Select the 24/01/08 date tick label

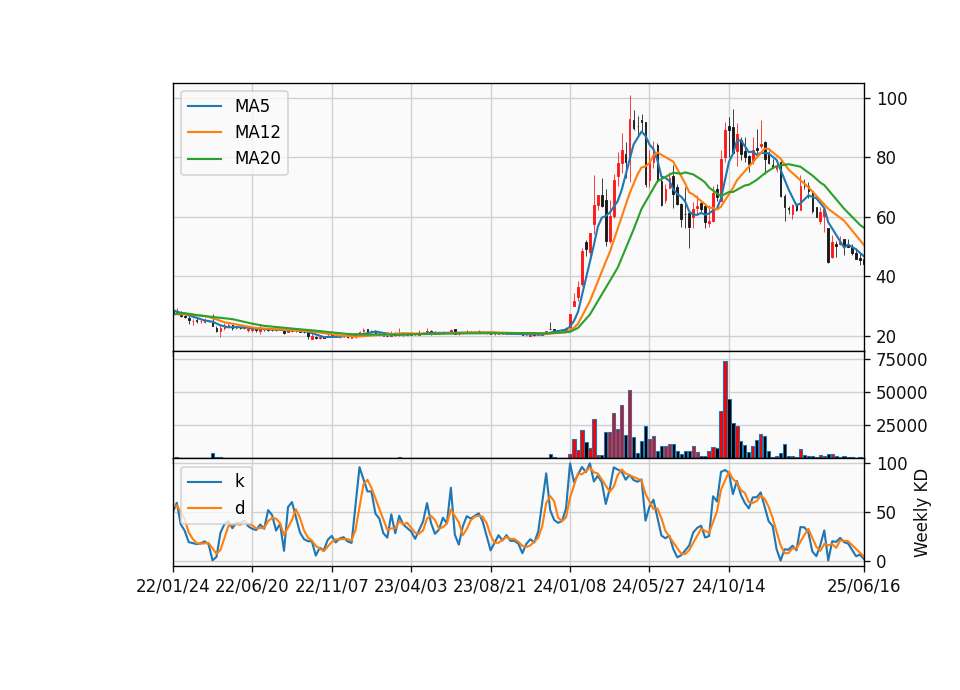[x=569, y=586]
